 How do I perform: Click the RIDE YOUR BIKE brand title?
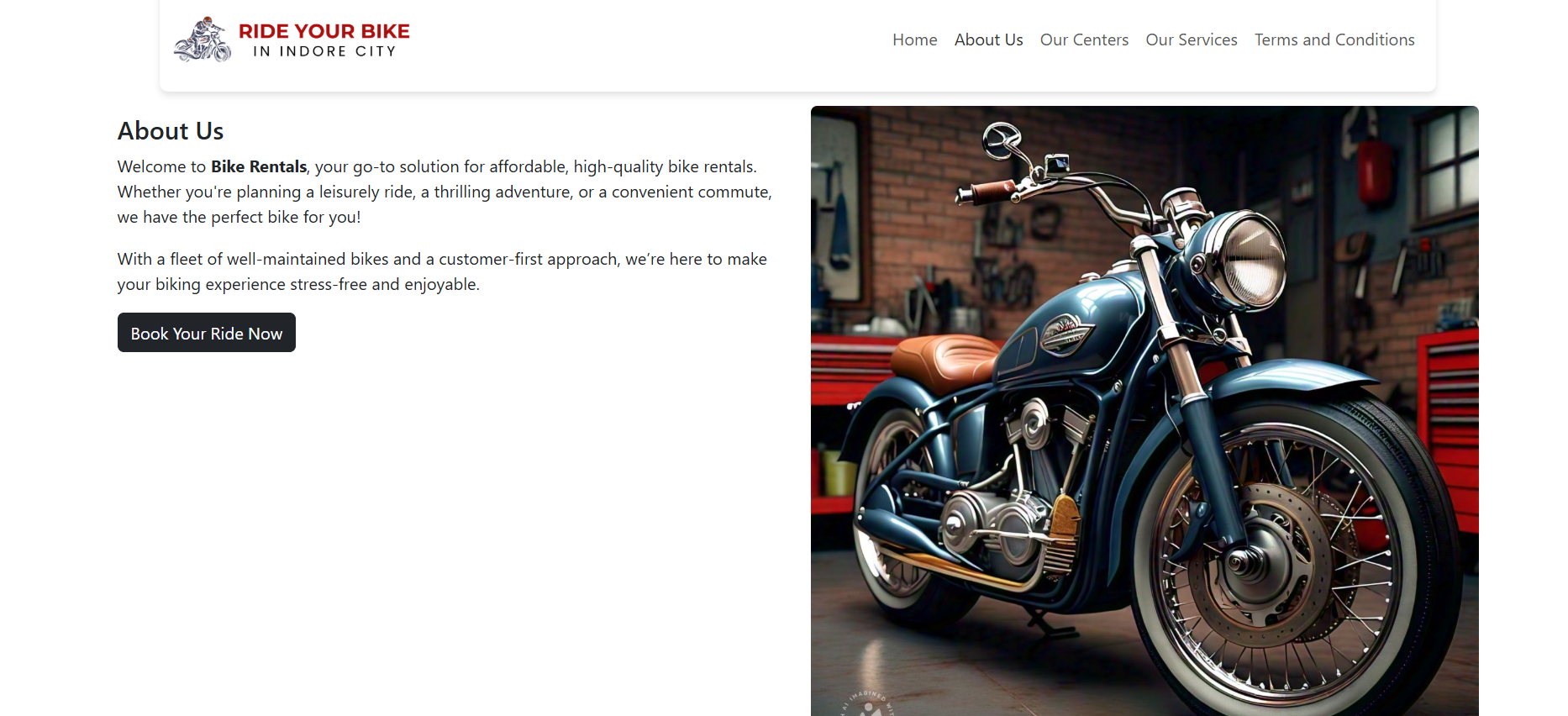coord(324,31)
